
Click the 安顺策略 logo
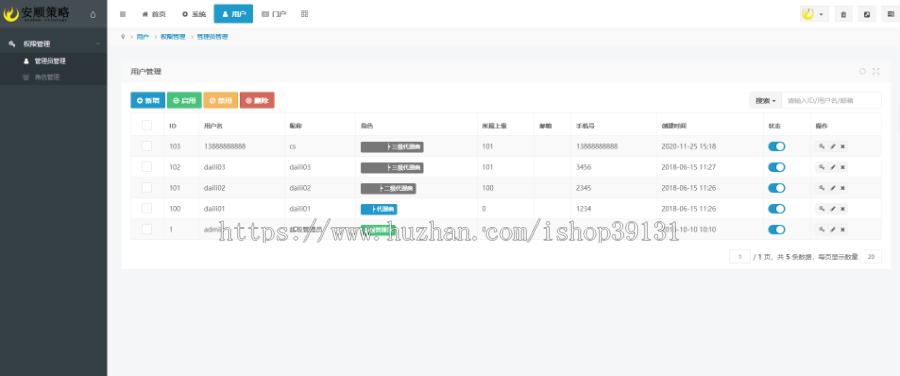36,14
